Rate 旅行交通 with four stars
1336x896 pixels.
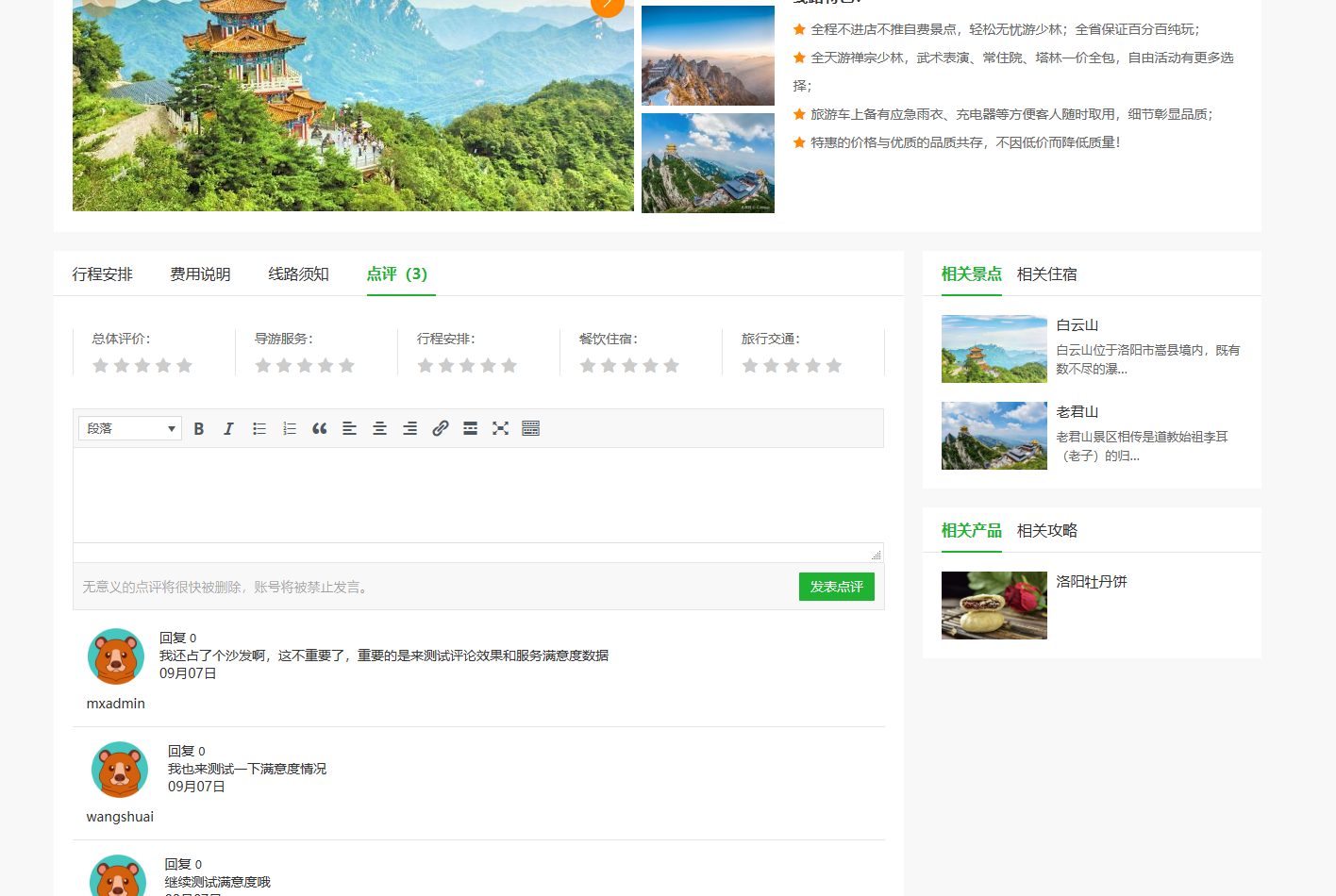pyautogui.click(x=812, y=365)
